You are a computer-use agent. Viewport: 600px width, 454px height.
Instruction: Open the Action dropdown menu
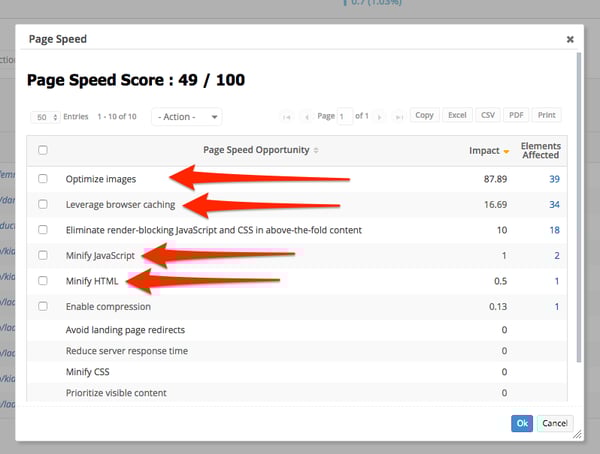tap(187, 117)
